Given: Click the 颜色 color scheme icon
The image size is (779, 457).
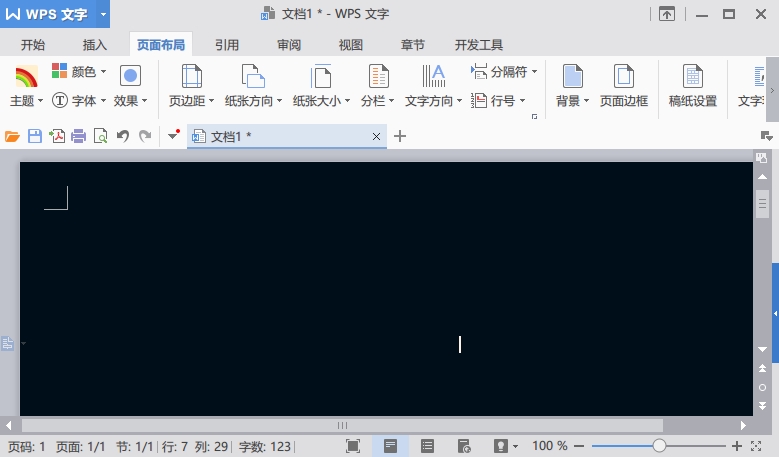Looking at the screenshot, I should click(59, 71).
